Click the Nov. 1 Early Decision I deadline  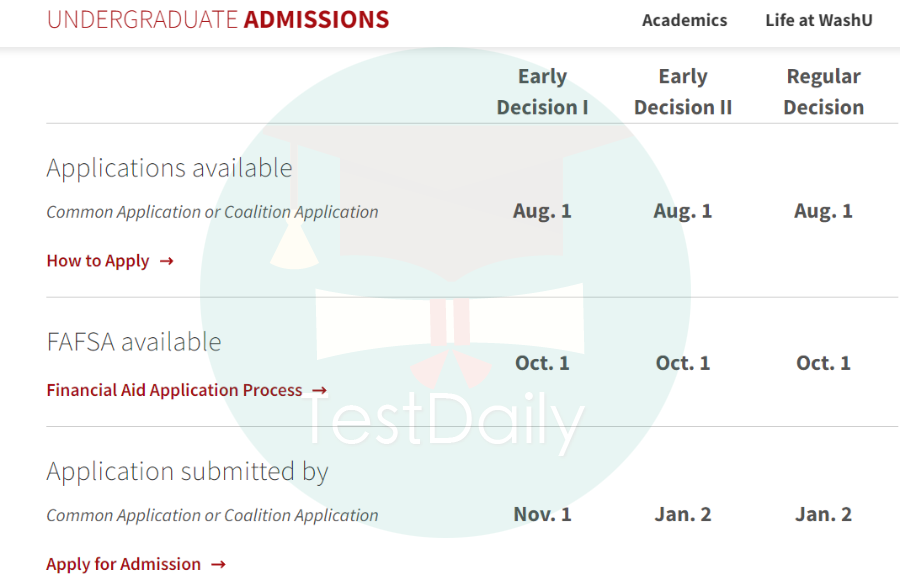click(x=542, y=514)
